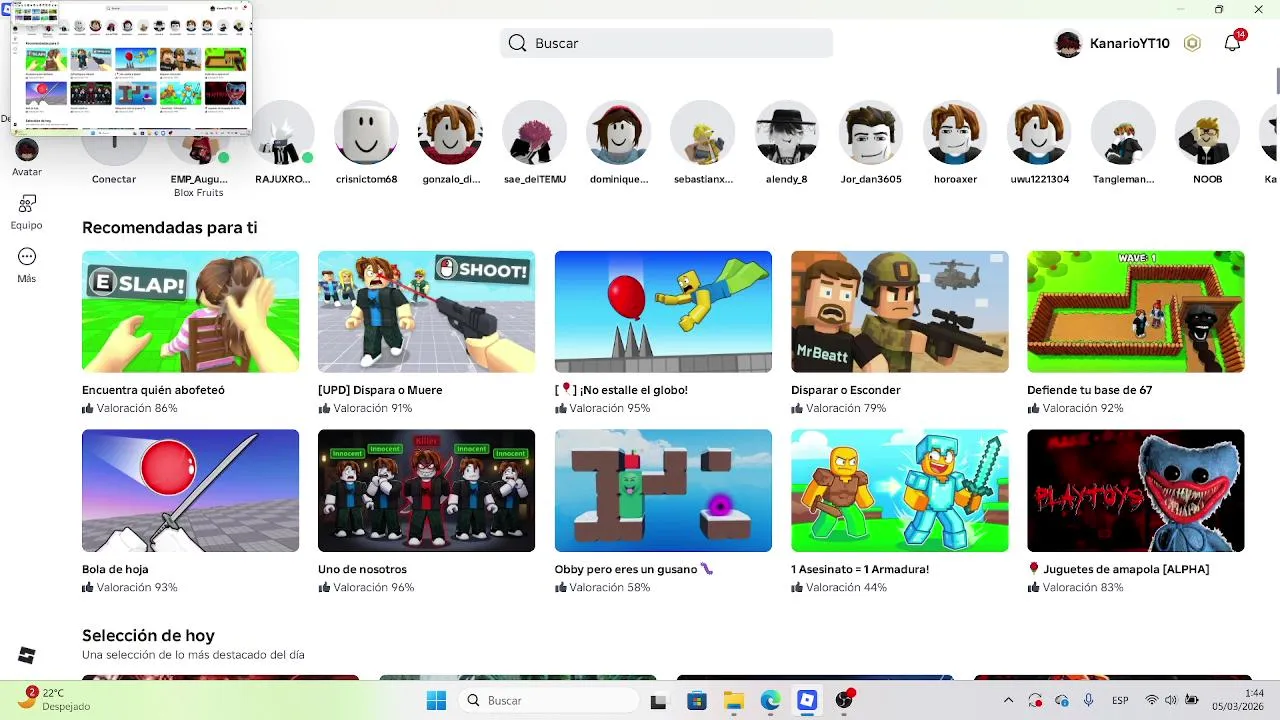1280x720 pixels.
Task: Open Microsoft Store from the taskbar
Action: (x=697, y=701)
